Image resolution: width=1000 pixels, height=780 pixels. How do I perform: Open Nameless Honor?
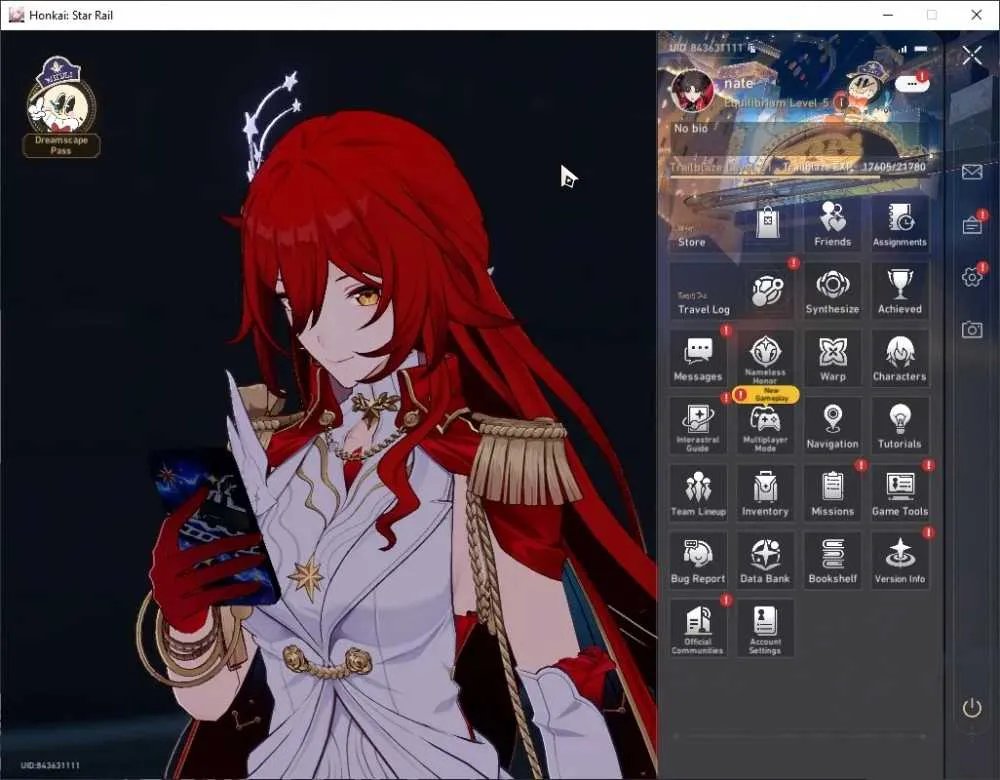(x=765, y=359)
